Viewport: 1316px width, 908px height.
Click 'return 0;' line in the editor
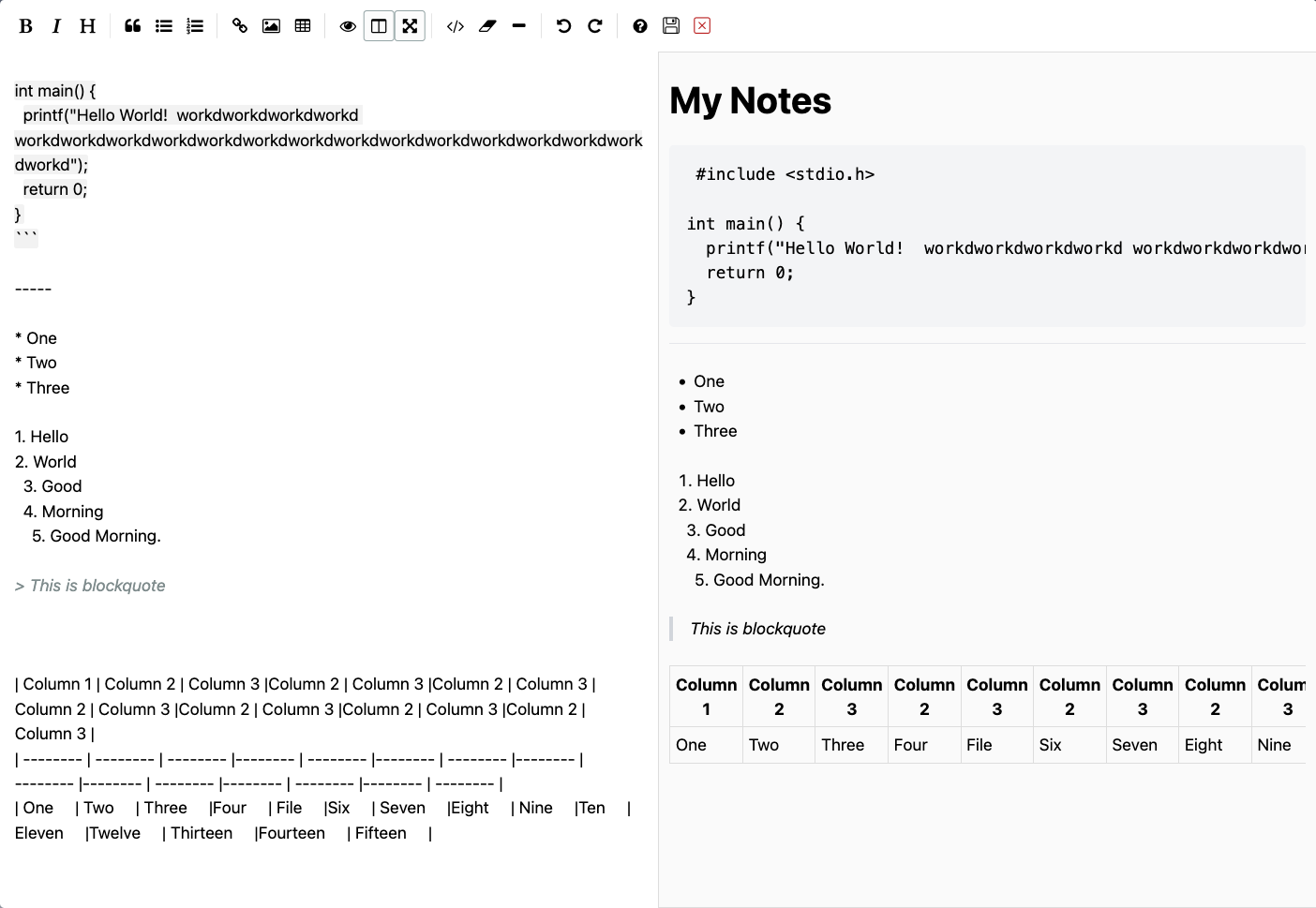coord(55,189)
